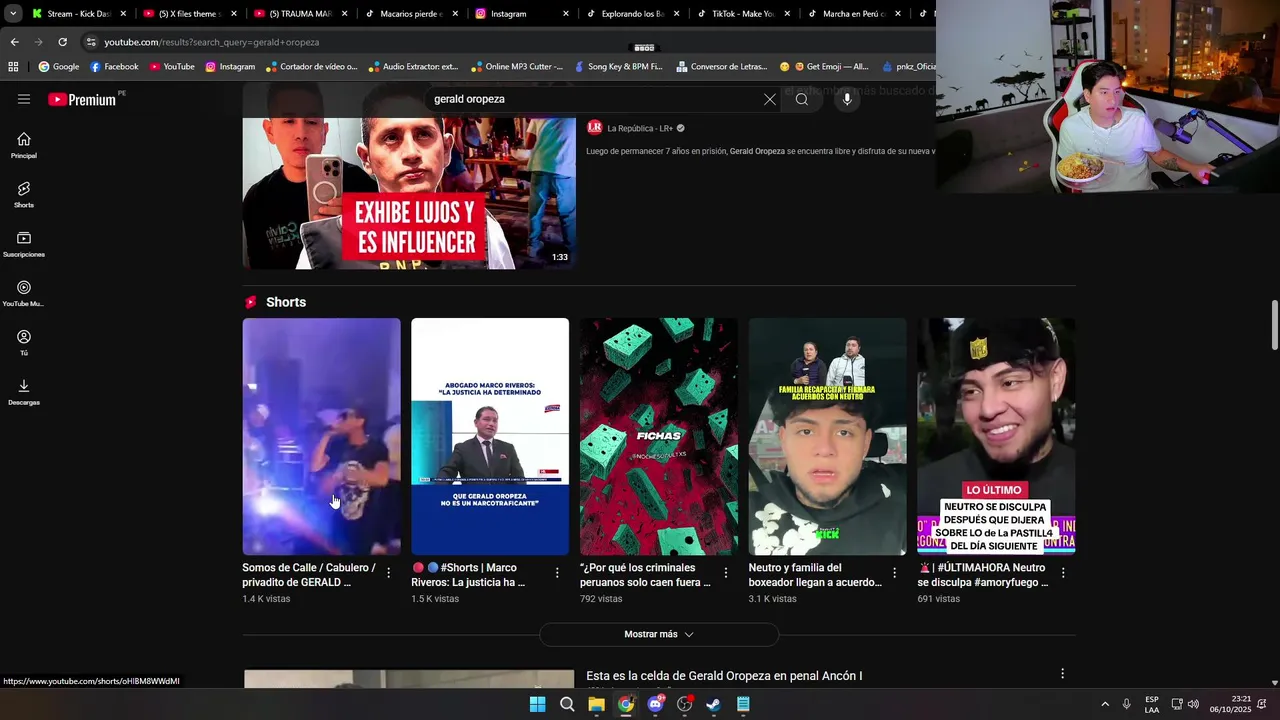Viewport: 1280px width, 720px height.
Task: Open options for criminales peruanos short
Action: pyautogui.click(x=726, y=573)
